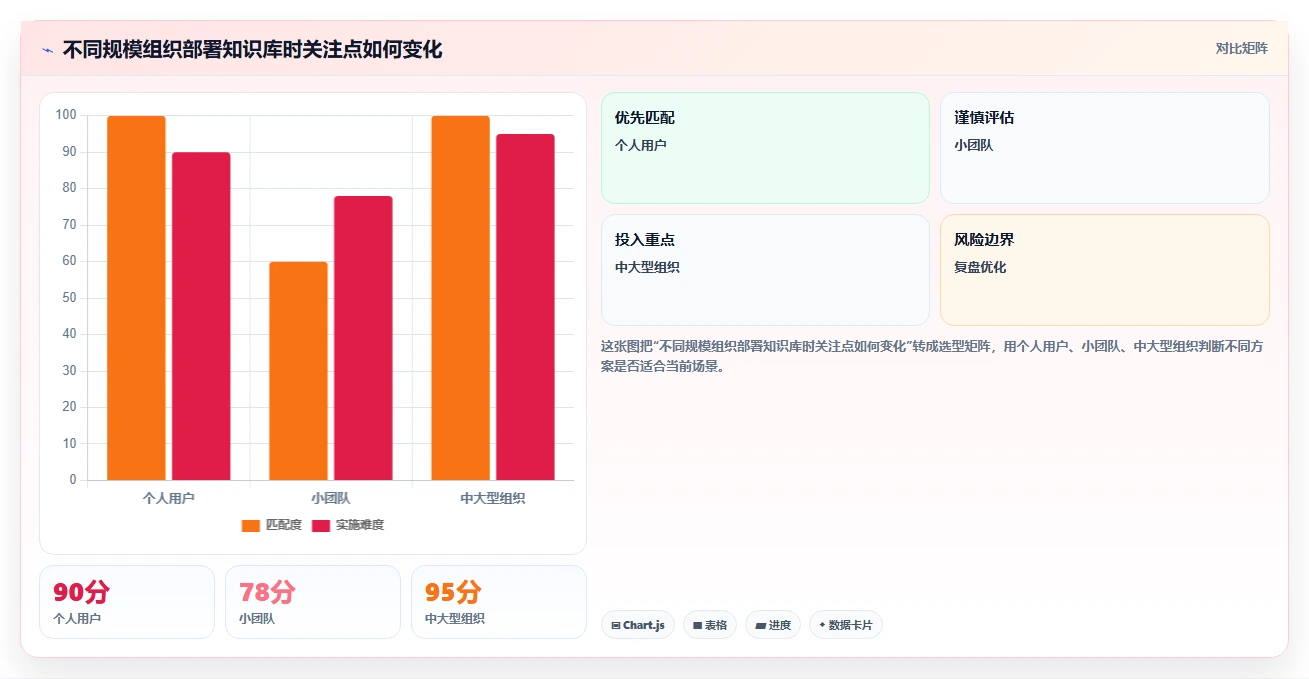
Task: Click the 个人用户 x-axis label
Action: pyautogui.click(x=168, y=497)
